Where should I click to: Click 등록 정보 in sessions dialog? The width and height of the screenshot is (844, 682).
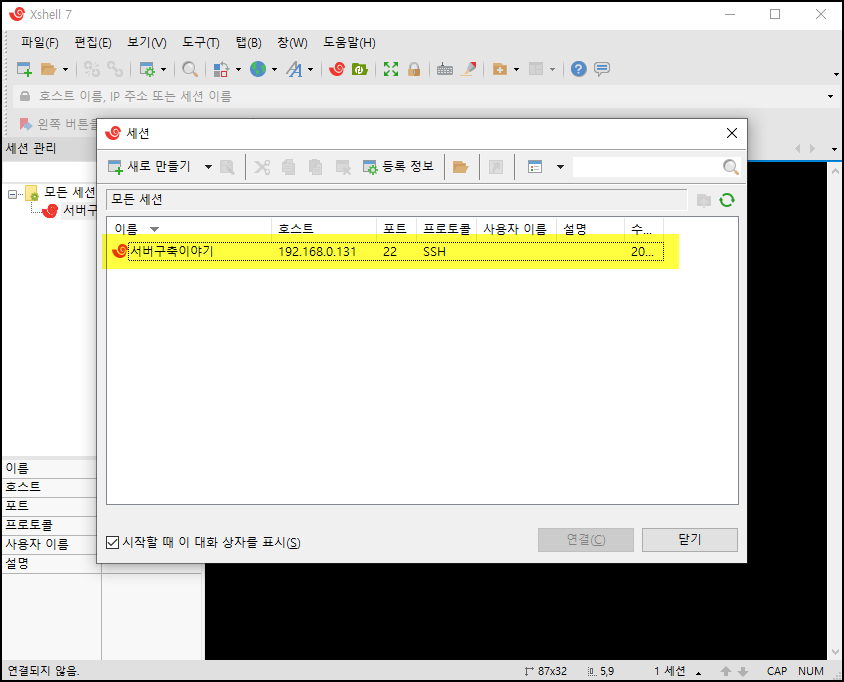click(x=398, y=167)
